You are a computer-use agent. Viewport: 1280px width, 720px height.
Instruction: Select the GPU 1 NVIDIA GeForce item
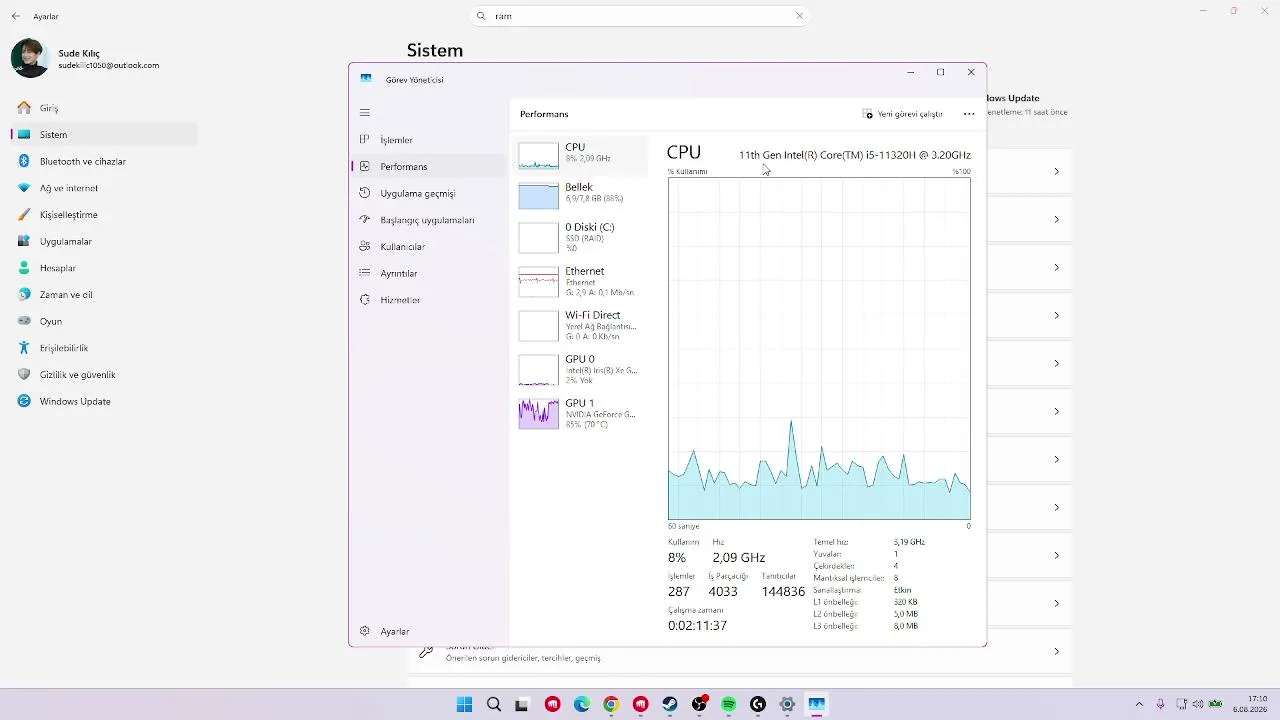[x=581, y=413]
